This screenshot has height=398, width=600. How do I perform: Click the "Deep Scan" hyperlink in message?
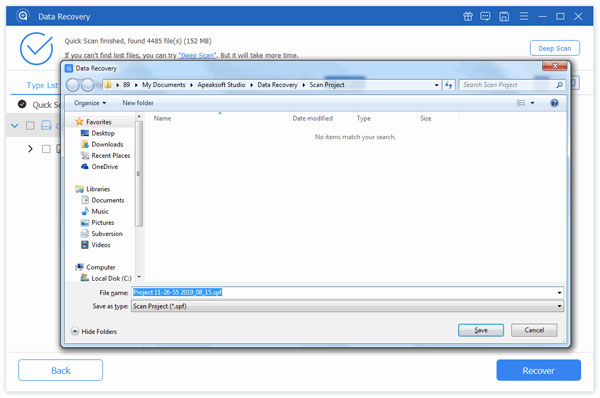tap(197, 55)
